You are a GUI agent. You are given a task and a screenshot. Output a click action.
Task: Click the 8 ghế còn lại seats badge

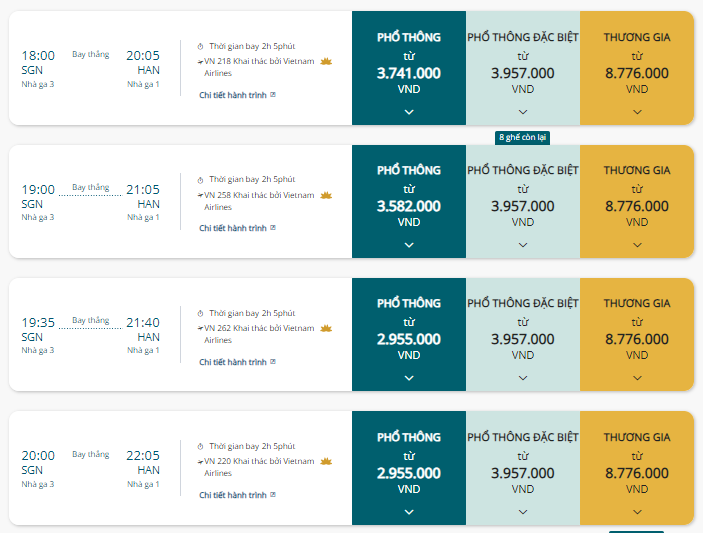(523, 137)
